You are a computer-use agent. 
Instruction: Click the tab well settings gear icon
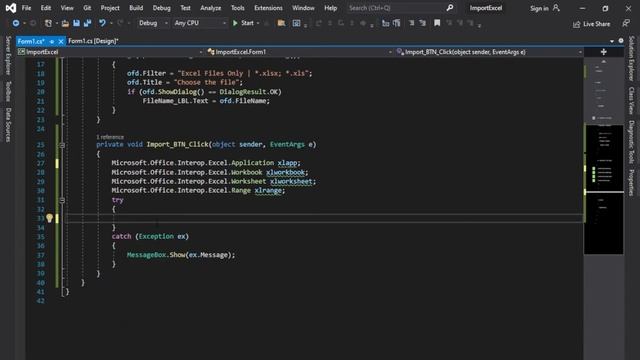point(621,41)
